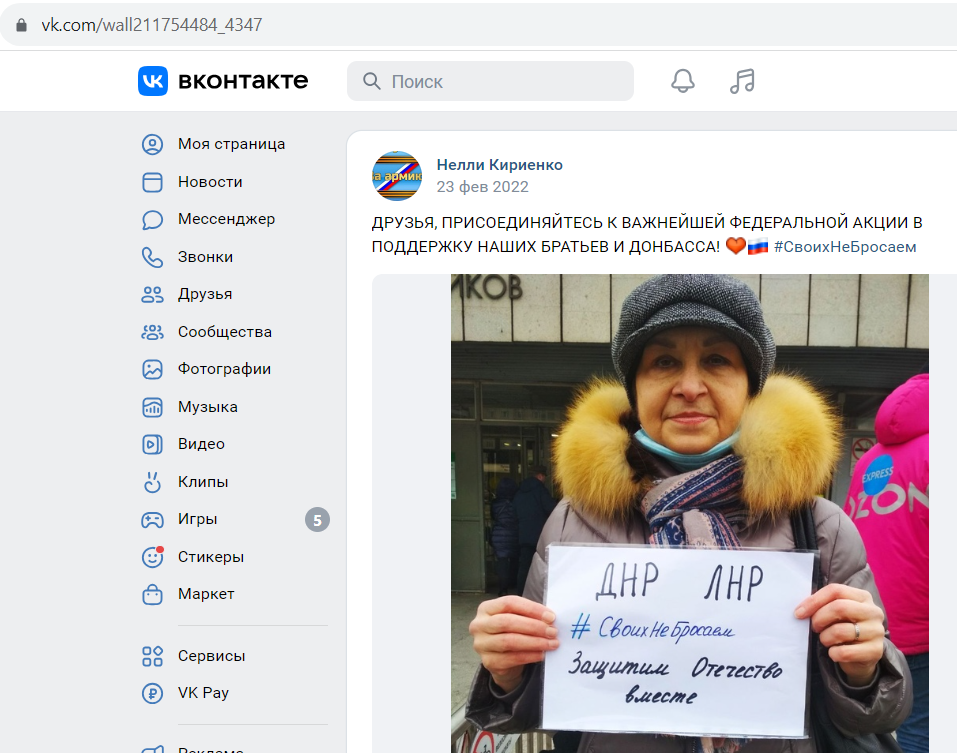Click the Маркет shopping bag icon
The image size is (957, 753).
coord(153,594)
